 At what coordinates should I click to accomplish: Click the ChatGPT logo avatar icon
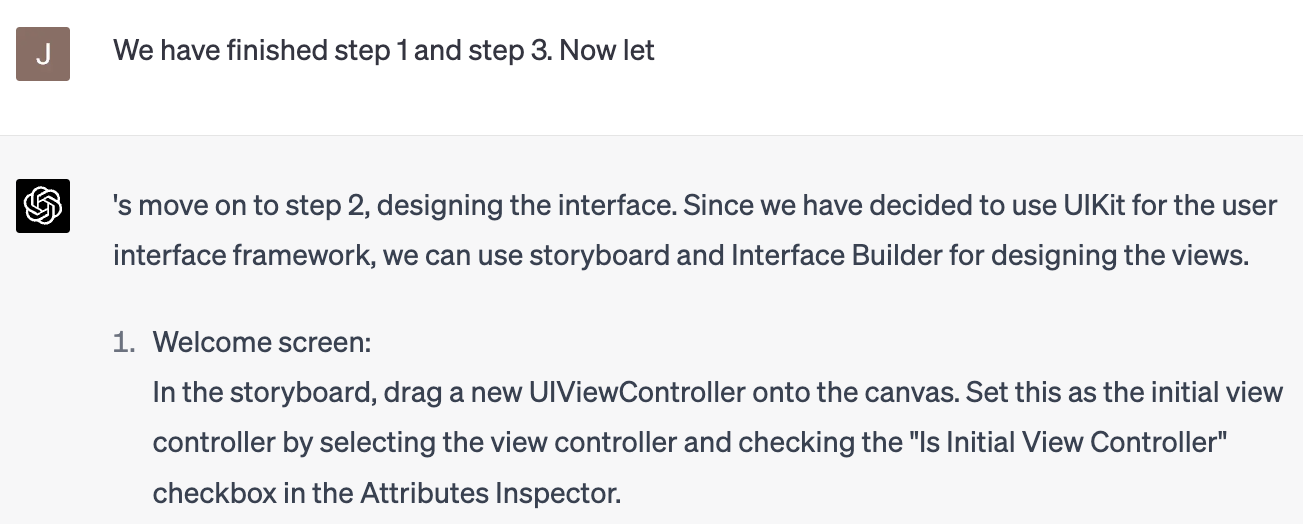(43, 206)
